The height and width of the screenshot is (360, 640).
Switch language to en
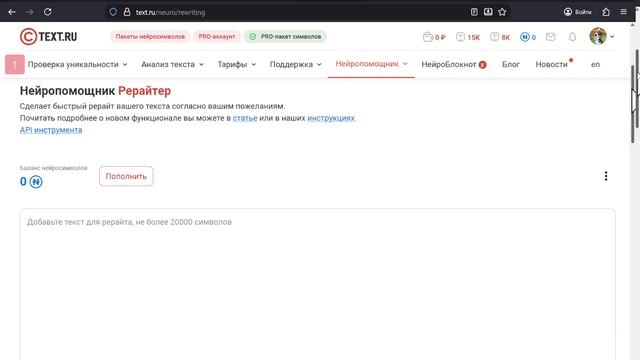coord(596,64)
